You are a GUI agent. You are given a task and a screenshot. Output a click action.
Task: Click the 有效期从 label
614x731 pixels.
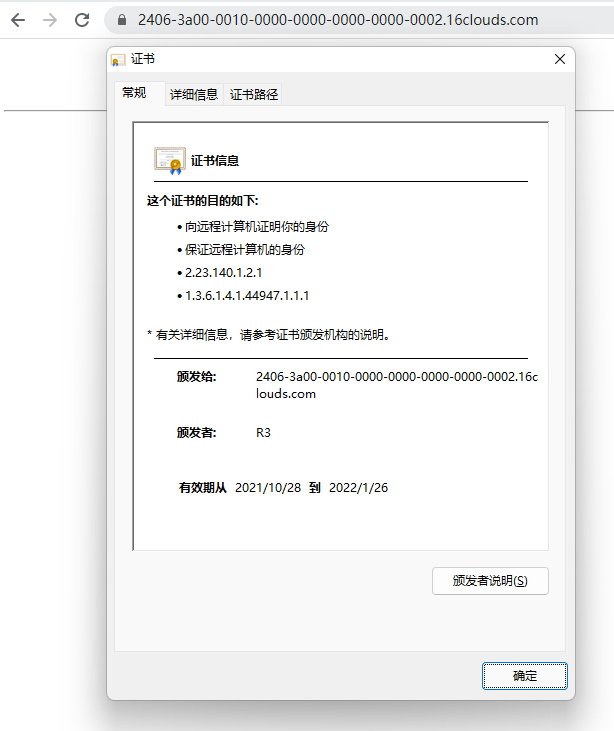(x=203, y=488)
